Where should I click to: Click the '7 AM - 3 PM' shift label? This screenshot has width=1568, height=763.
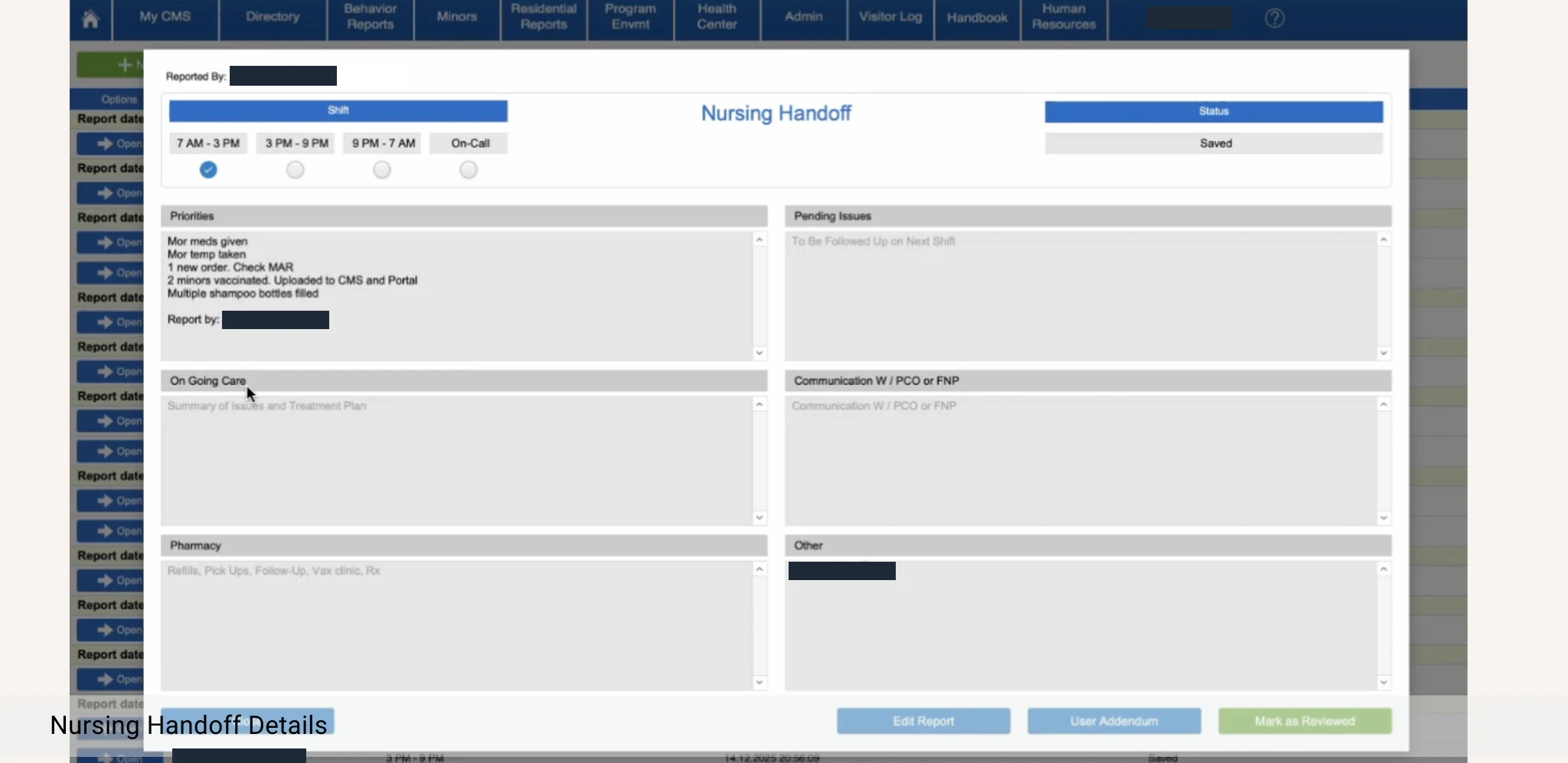coord(208,143)
